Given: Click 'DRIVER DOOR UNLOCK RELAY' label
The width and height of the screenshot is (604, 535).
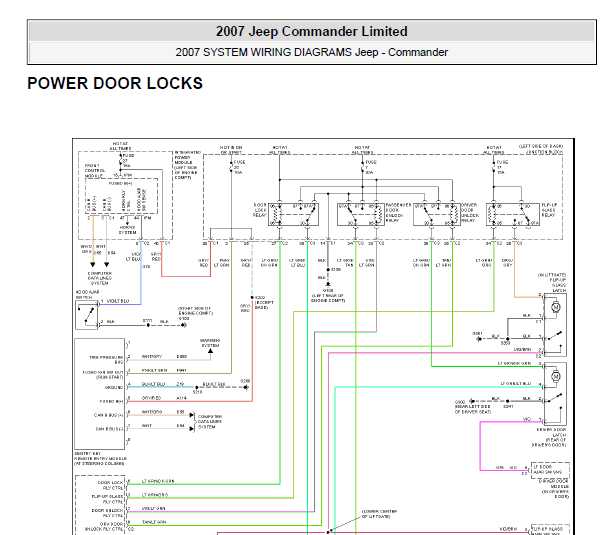Looking at the screenshot, I should (469, 213).
